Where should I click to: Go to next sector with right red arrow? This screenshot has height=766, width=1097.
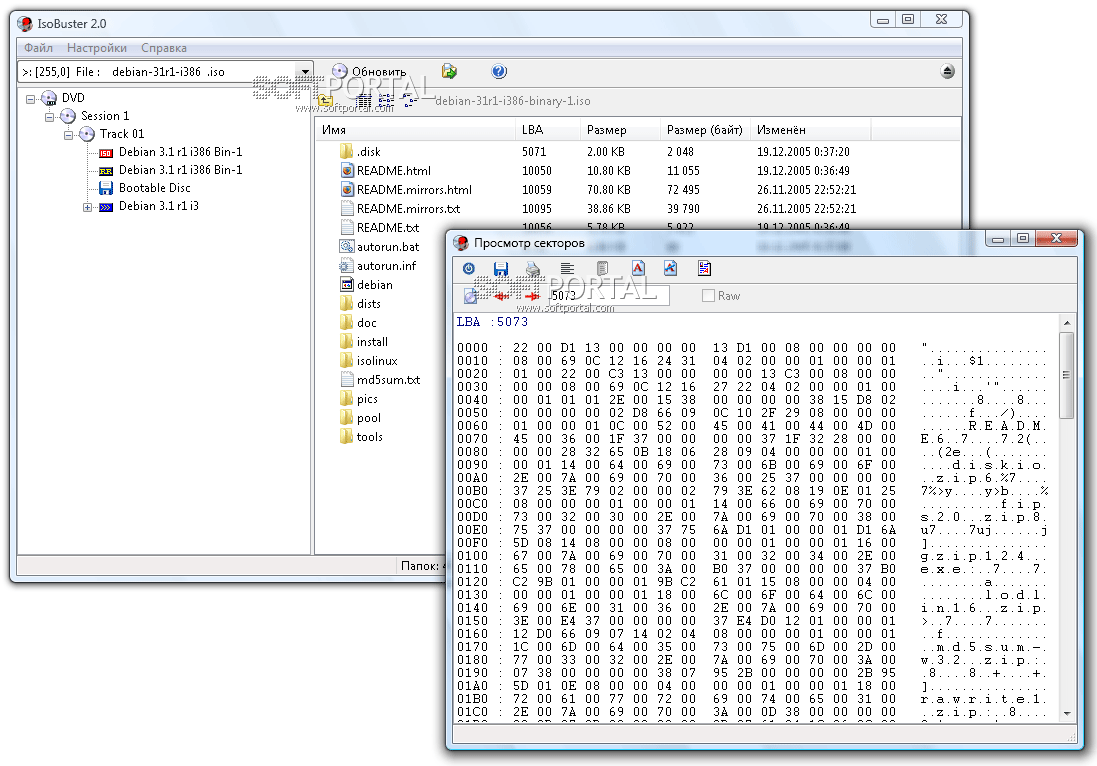click(x=532, y=296)
